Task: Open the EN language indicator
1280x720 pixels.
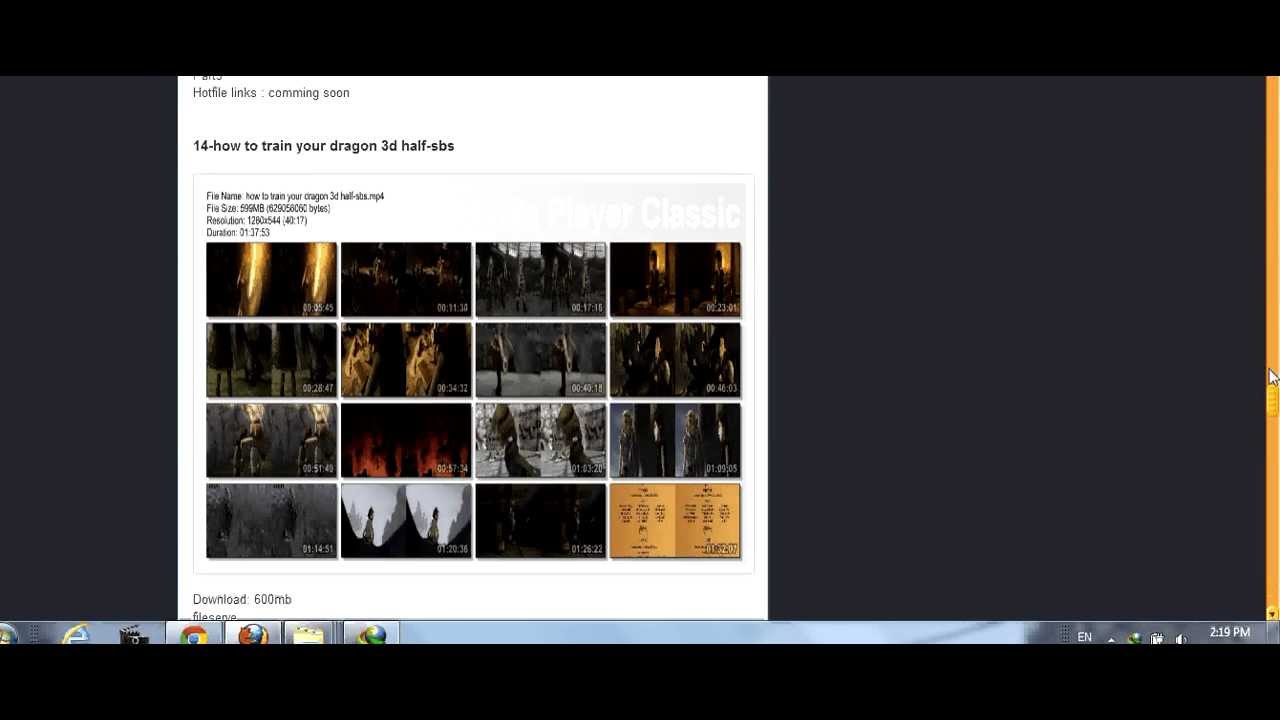Action: click(x=1084, y=637)
